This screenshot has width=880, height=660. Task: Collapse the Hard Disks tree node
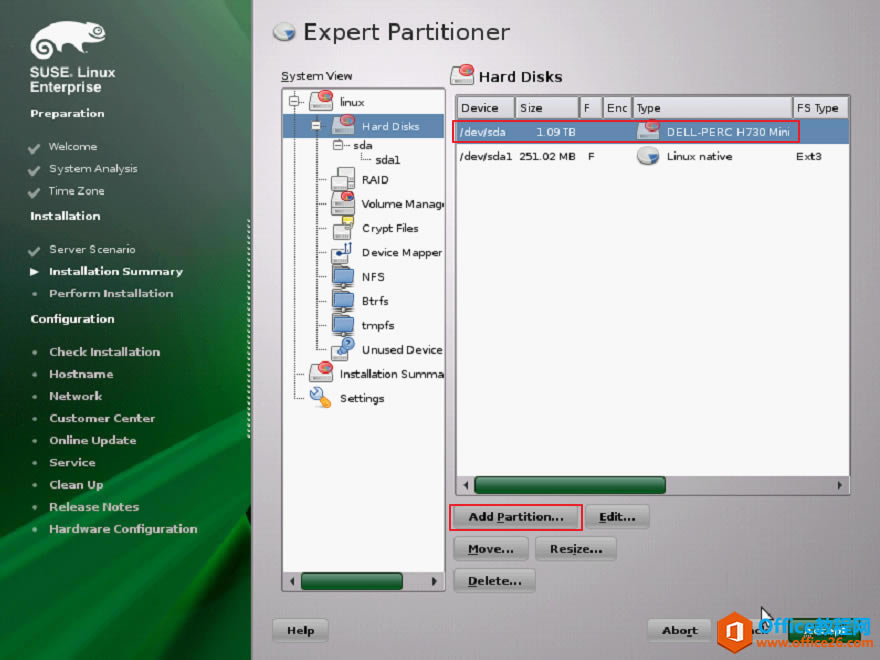tap(316, 126)
